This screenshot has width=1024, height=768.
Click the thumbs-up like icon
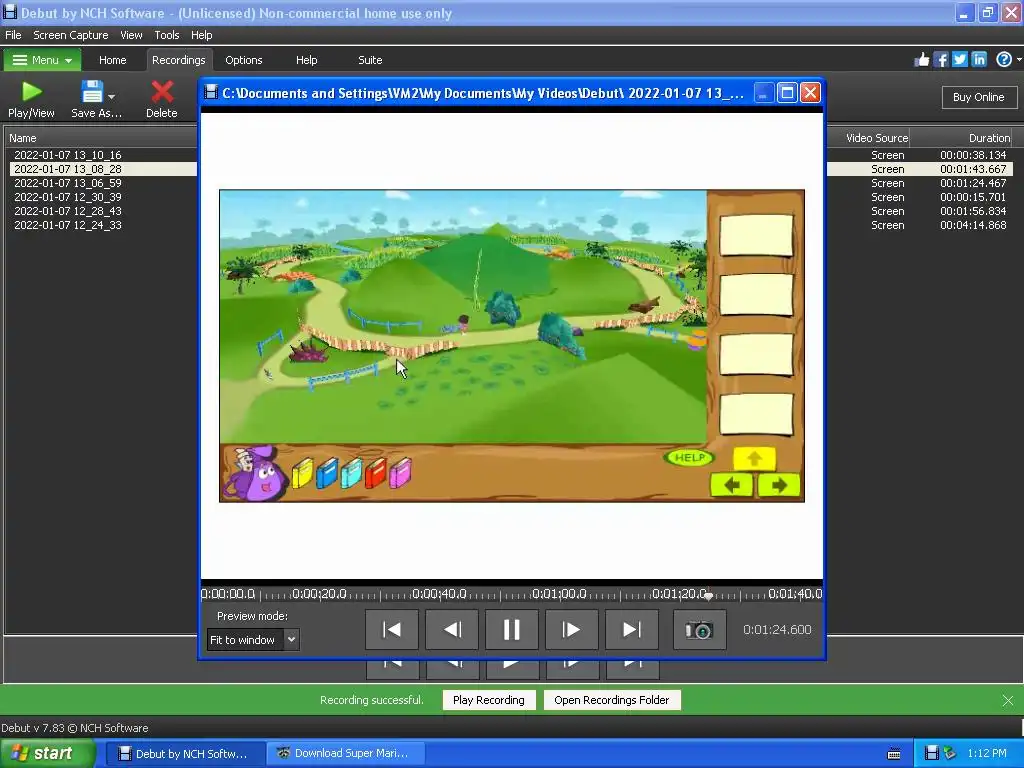tap(921, 60)
